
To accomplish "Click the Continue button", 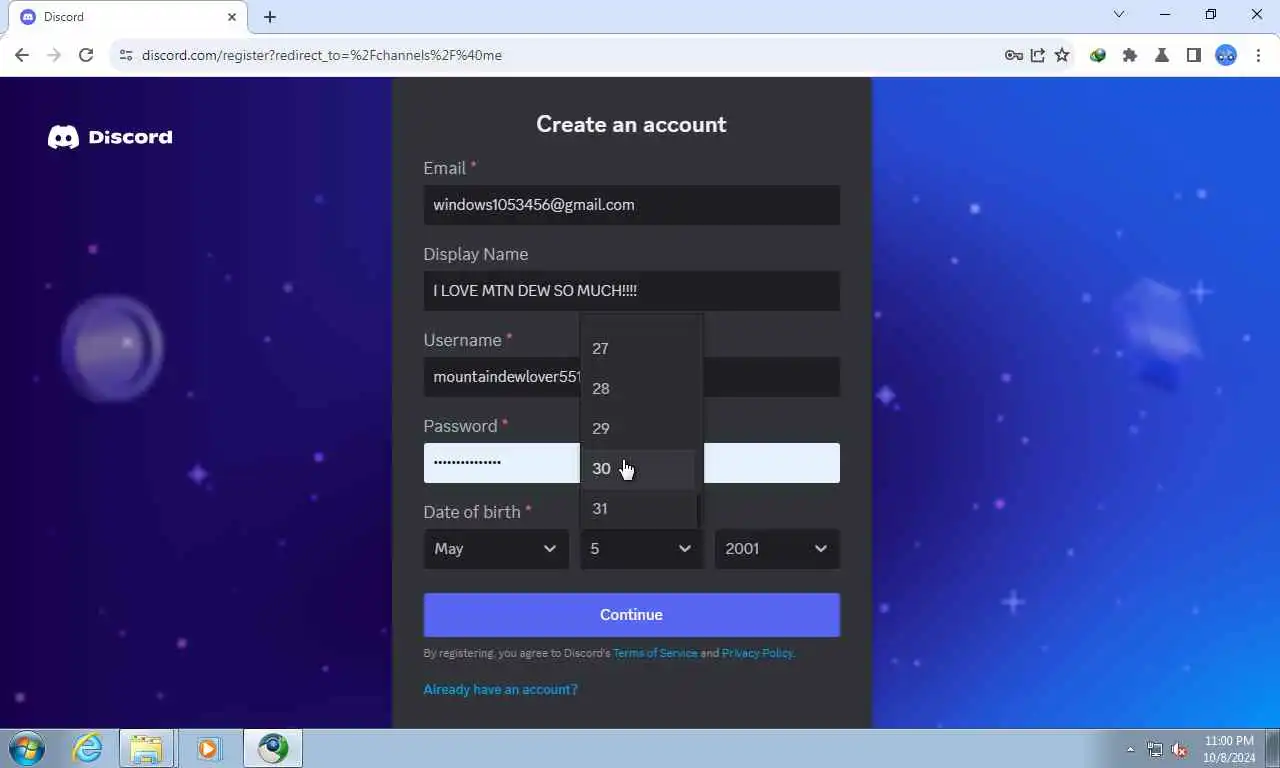I will (631, 615).
